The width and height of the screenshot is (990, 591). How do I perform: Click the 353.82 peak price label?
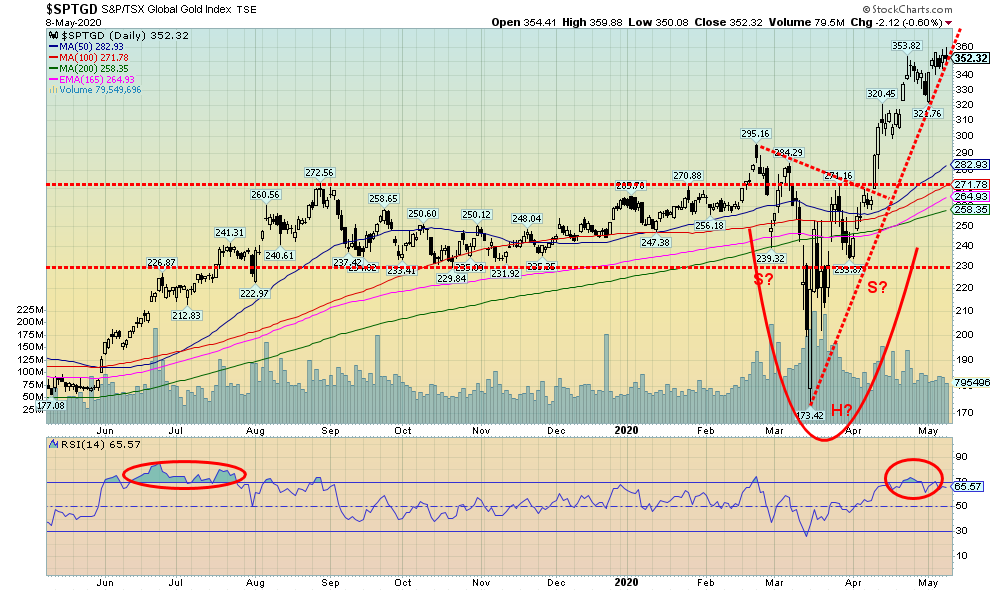(x=906, y=45)
